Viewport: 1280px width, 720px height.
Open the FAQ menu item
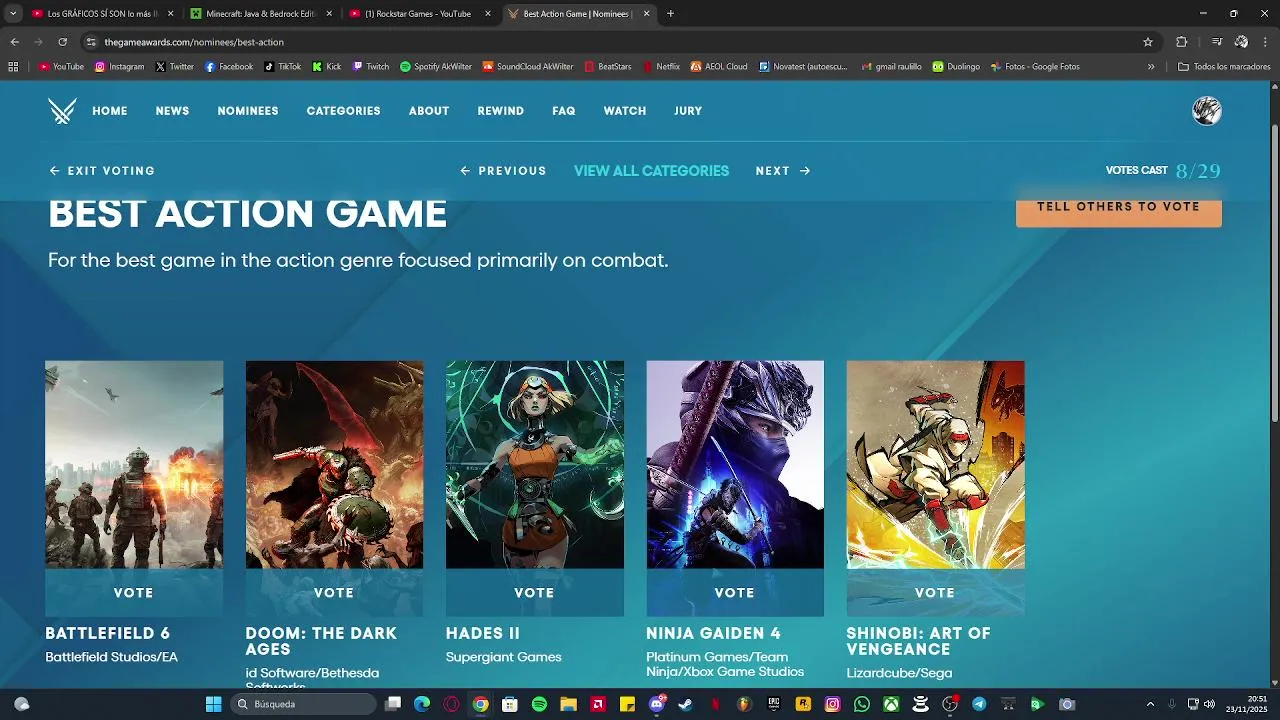pos(564,111)
